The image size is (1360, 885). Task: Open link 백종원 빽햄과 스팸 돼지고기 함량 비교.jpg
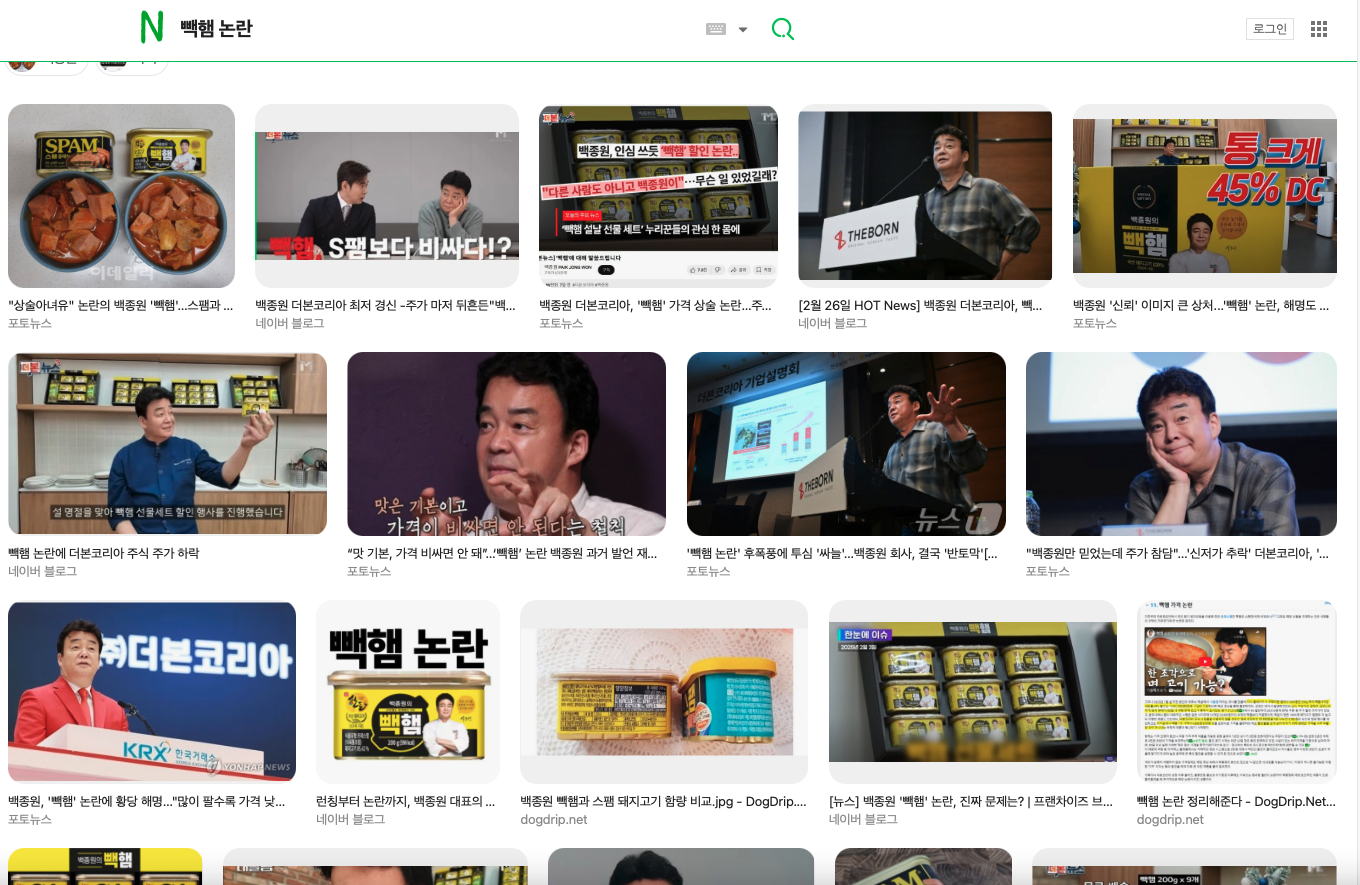[663, 801]
